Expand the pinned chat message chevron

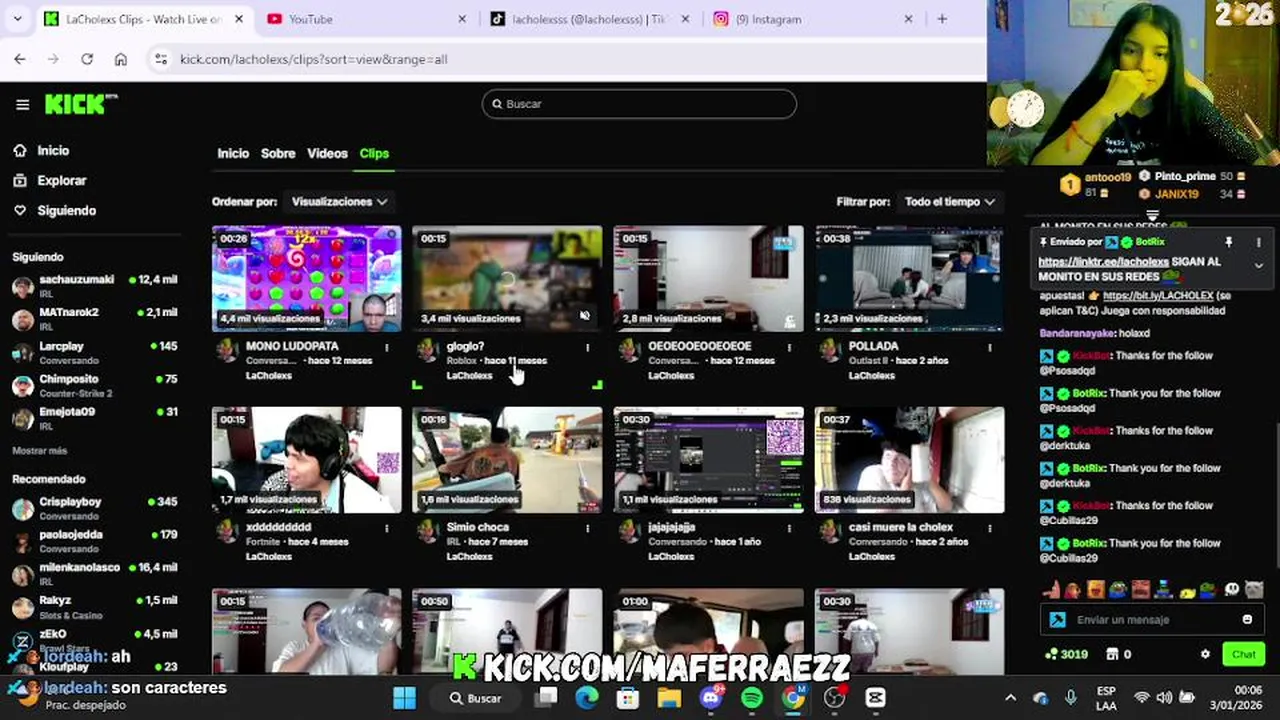coord(1258,266)
